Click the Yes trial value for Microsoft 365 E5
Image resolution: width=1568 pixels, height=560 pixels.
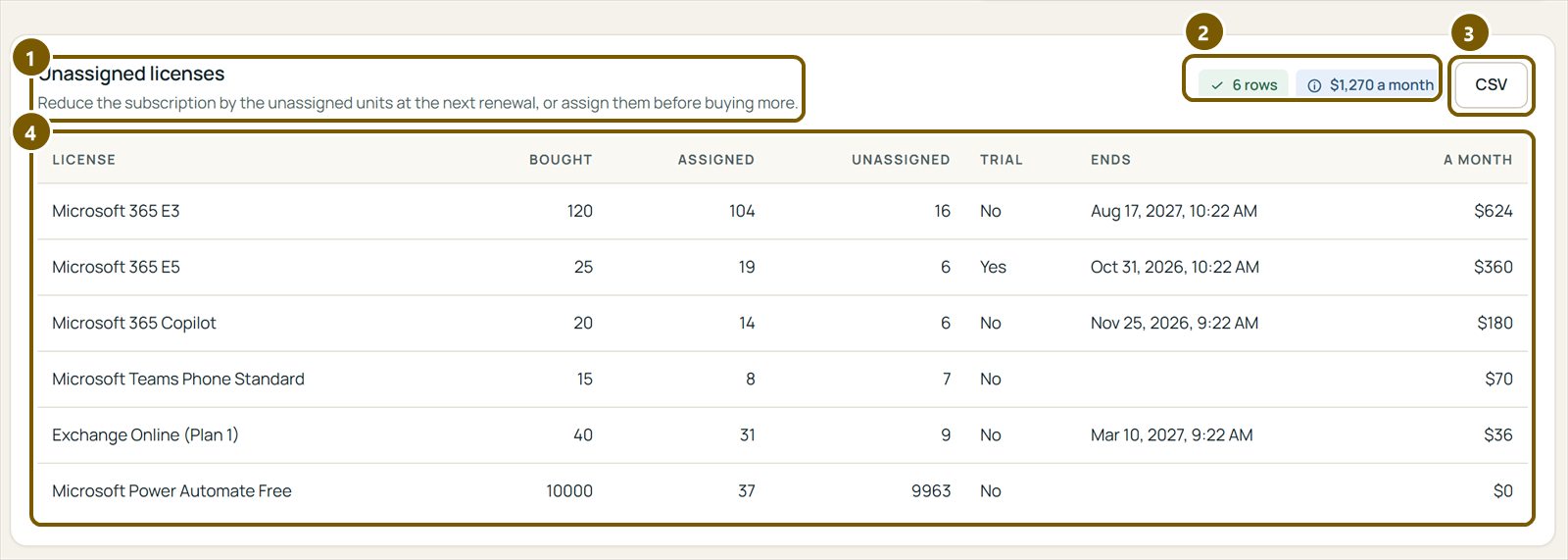(993, 267)
